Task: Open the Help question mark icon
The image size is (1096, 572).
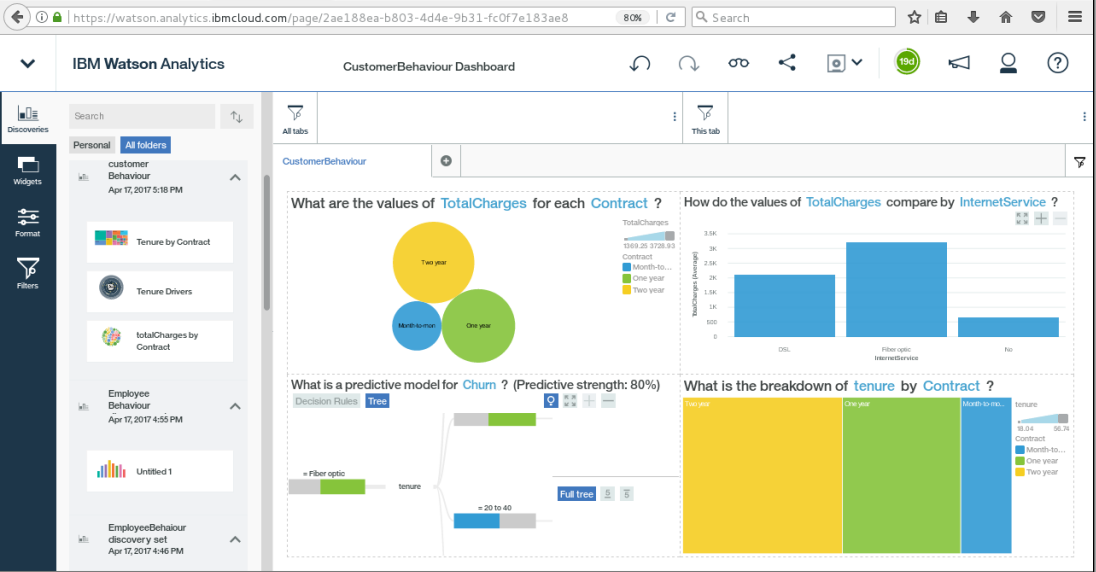Action: pyautogui.click(x=1058, y=63)
